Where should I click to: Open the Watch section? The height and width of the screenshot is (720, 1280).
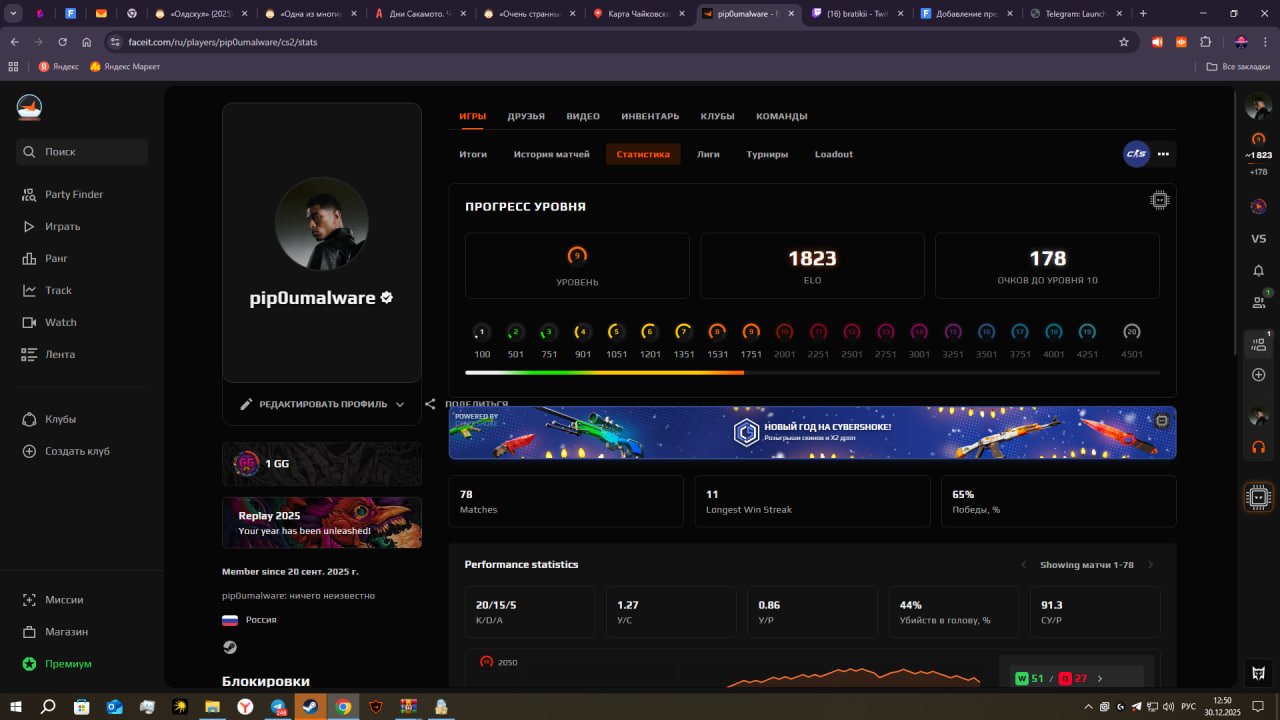(x=60, y=322)
